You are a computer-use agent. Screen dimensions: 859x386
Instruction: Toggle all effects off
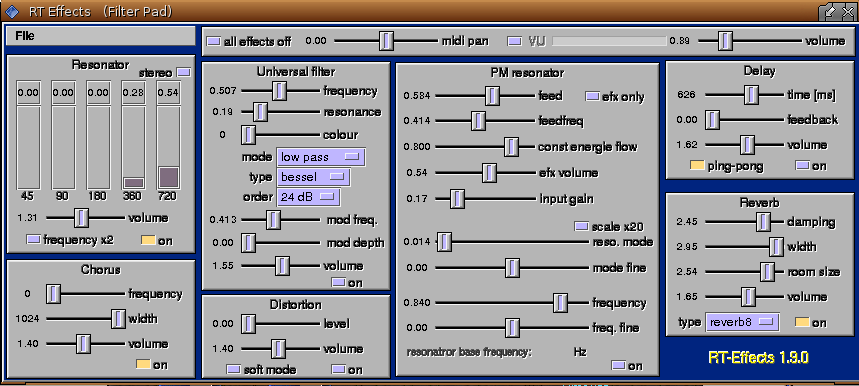pyautogui.click(x=214, y=41)
